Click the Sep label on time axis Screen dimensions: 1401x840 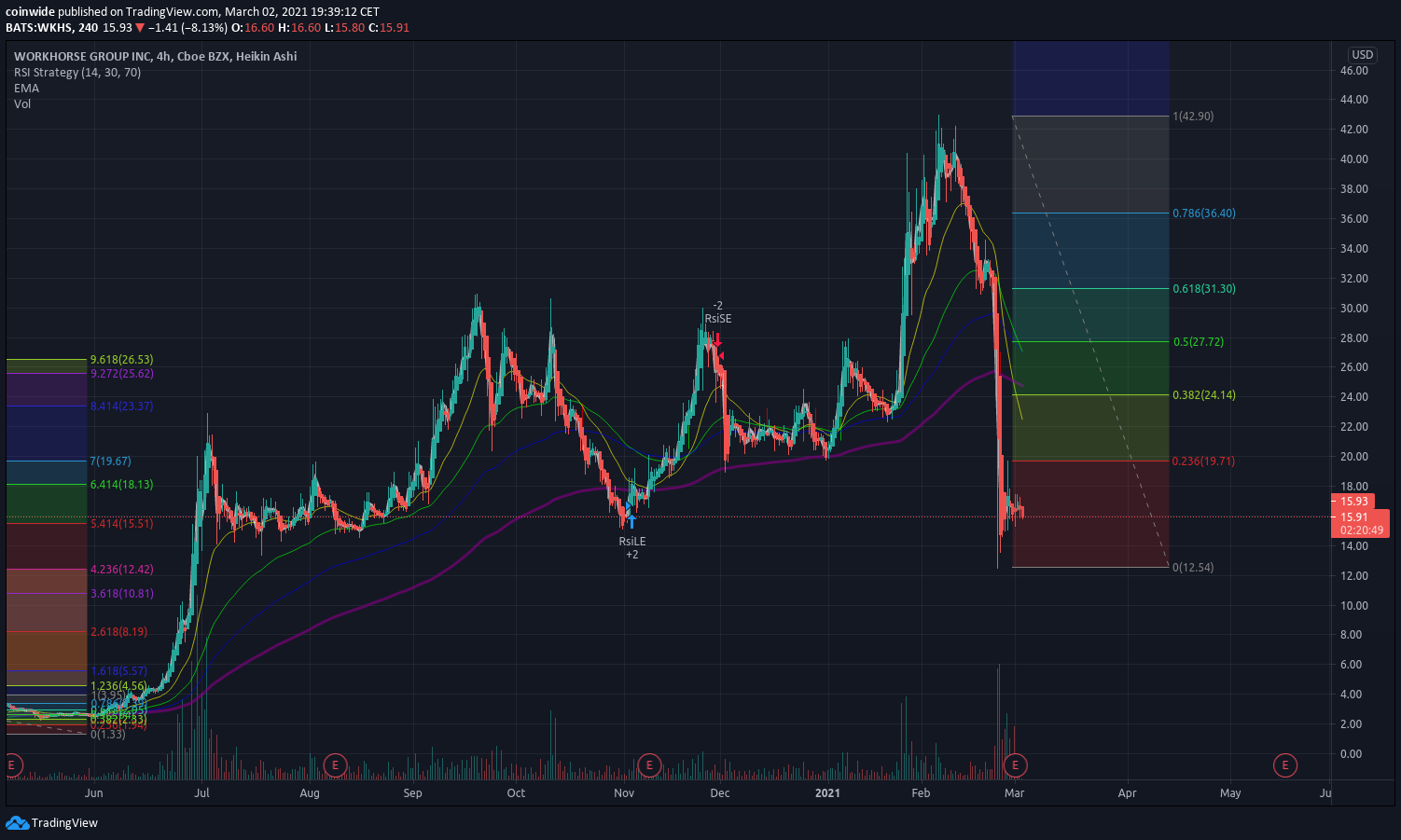(x=412, y=793)
